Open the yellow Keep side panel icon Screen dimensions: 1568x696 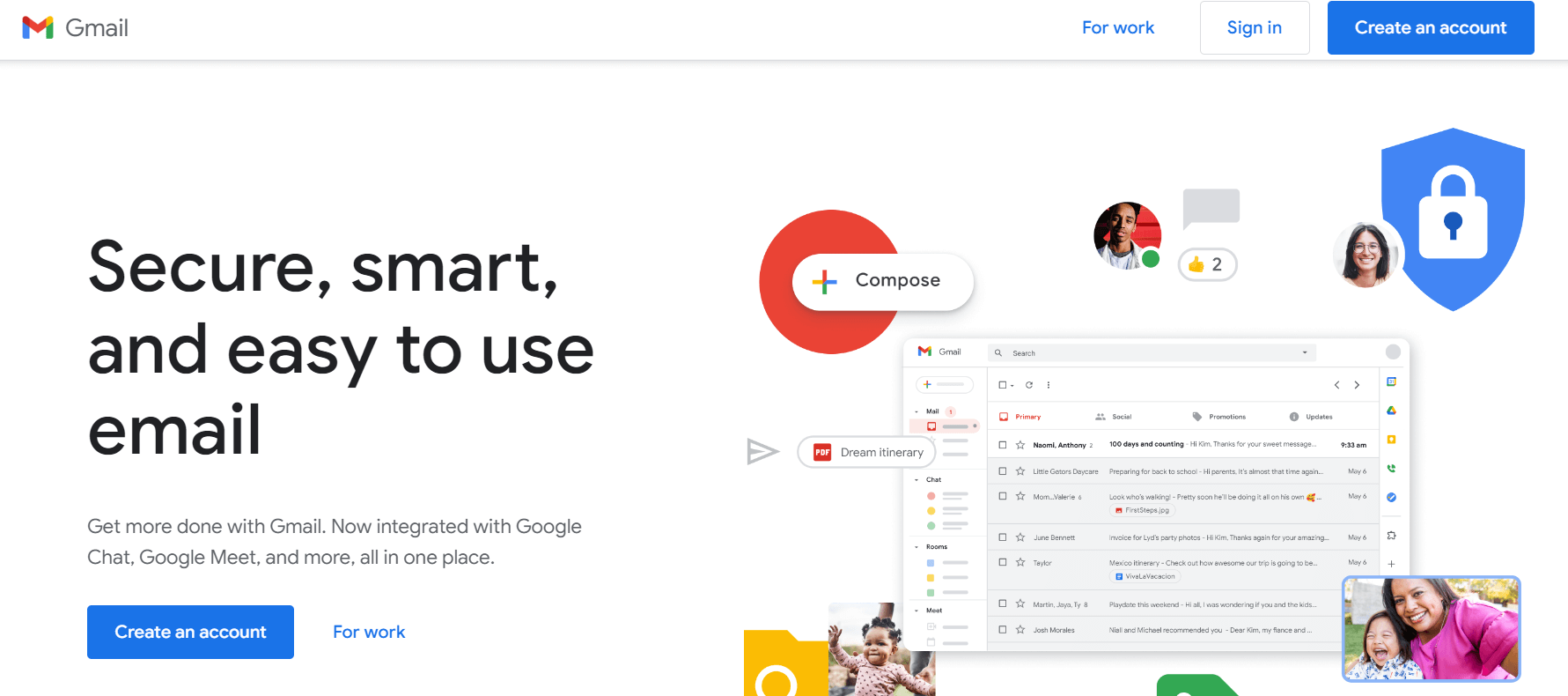click(x=1392, y=439)
